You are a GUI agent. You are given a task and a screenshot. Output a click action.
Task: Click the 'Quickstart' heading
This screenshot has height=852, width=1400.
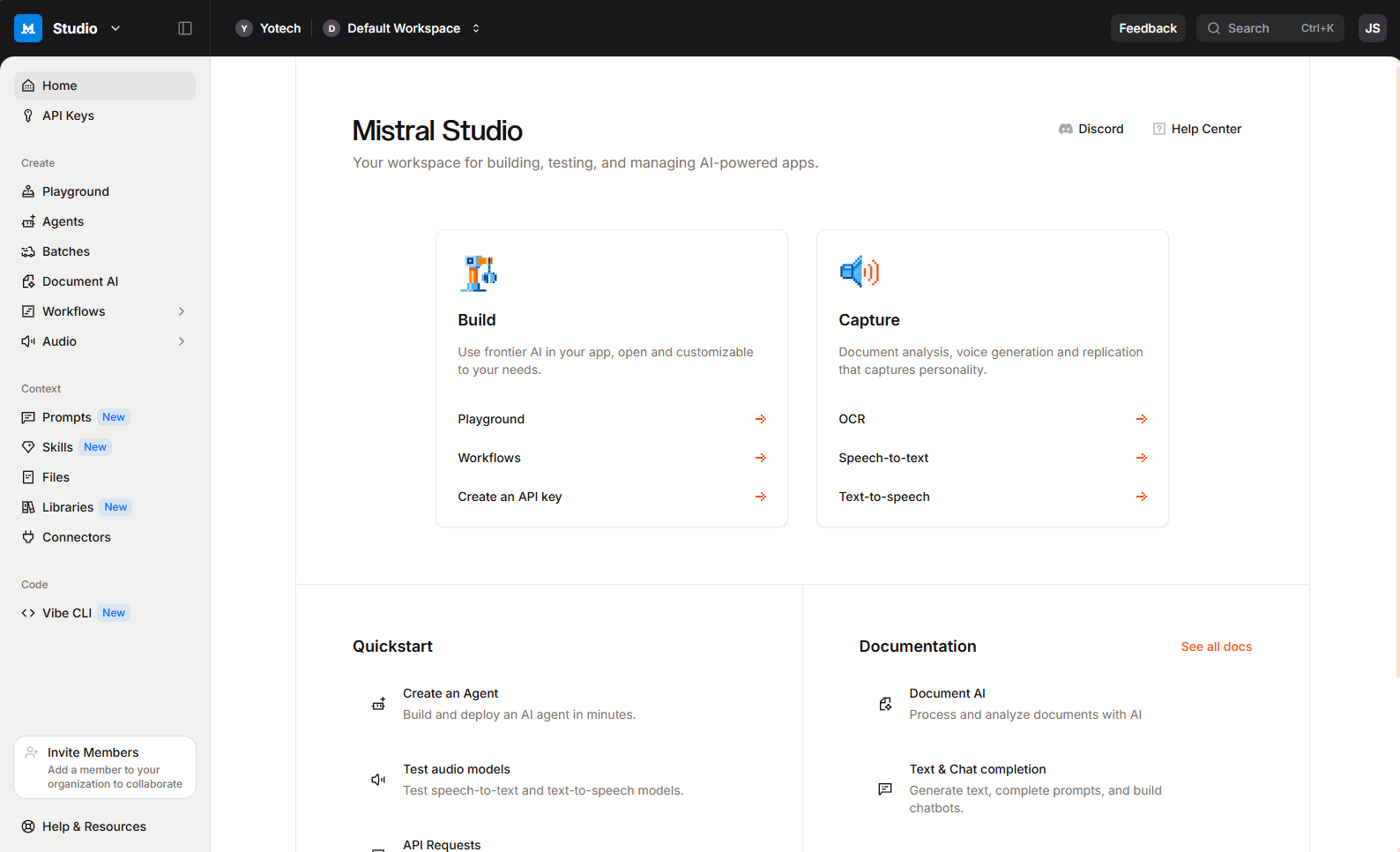tap(392, 646)
